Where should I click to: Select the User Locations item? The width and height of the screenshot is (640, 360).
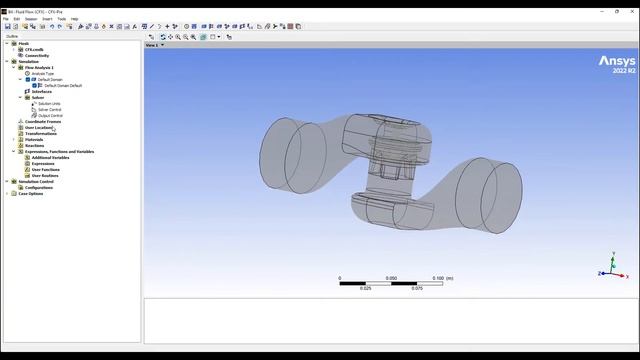coord(39,127)
